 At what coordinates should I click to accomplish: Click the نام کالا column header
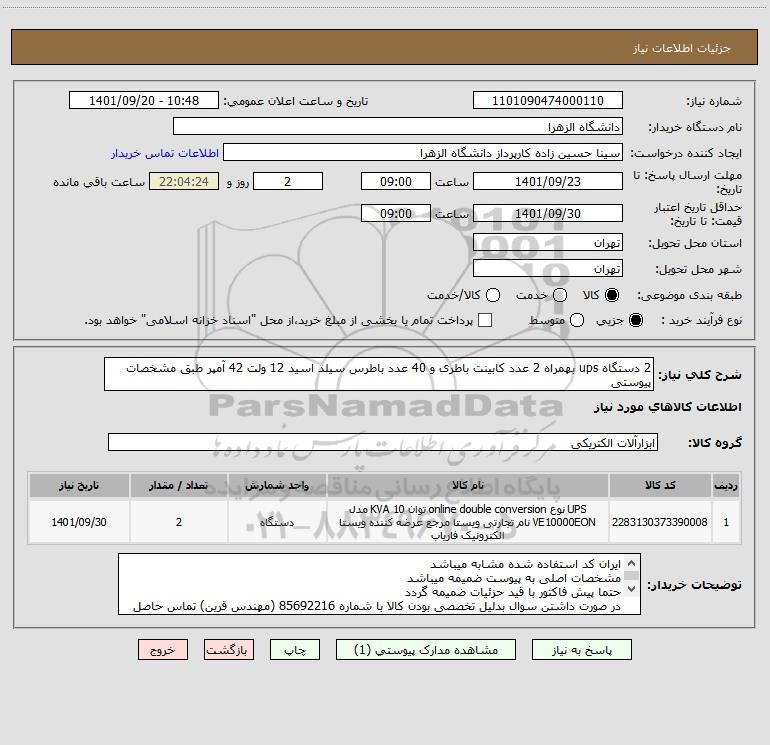(x=468, y=485)
